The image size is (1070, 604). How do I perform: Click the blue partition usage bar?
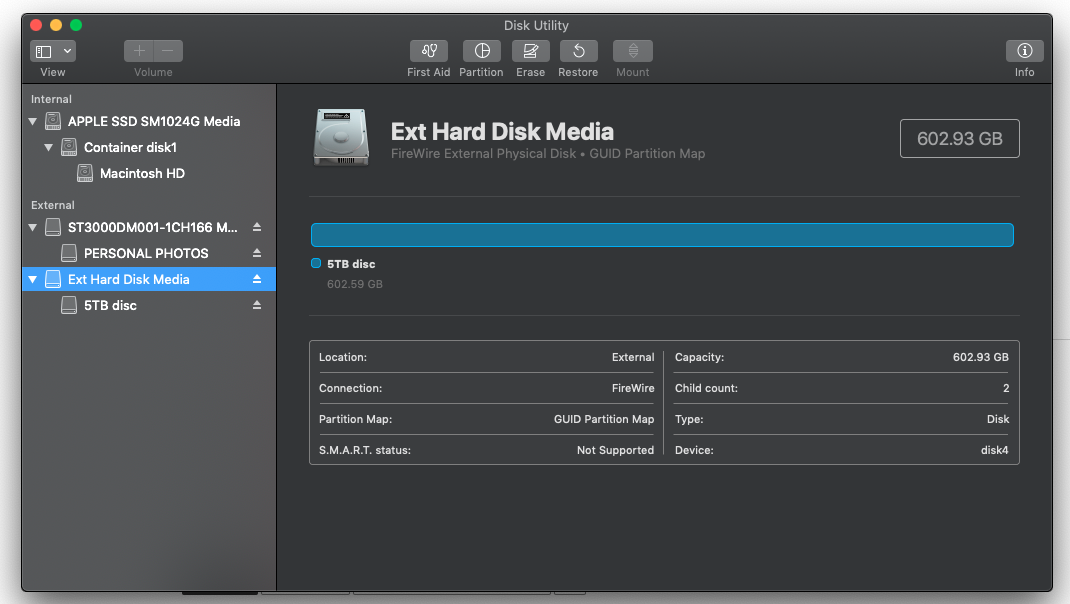point(662,235)
